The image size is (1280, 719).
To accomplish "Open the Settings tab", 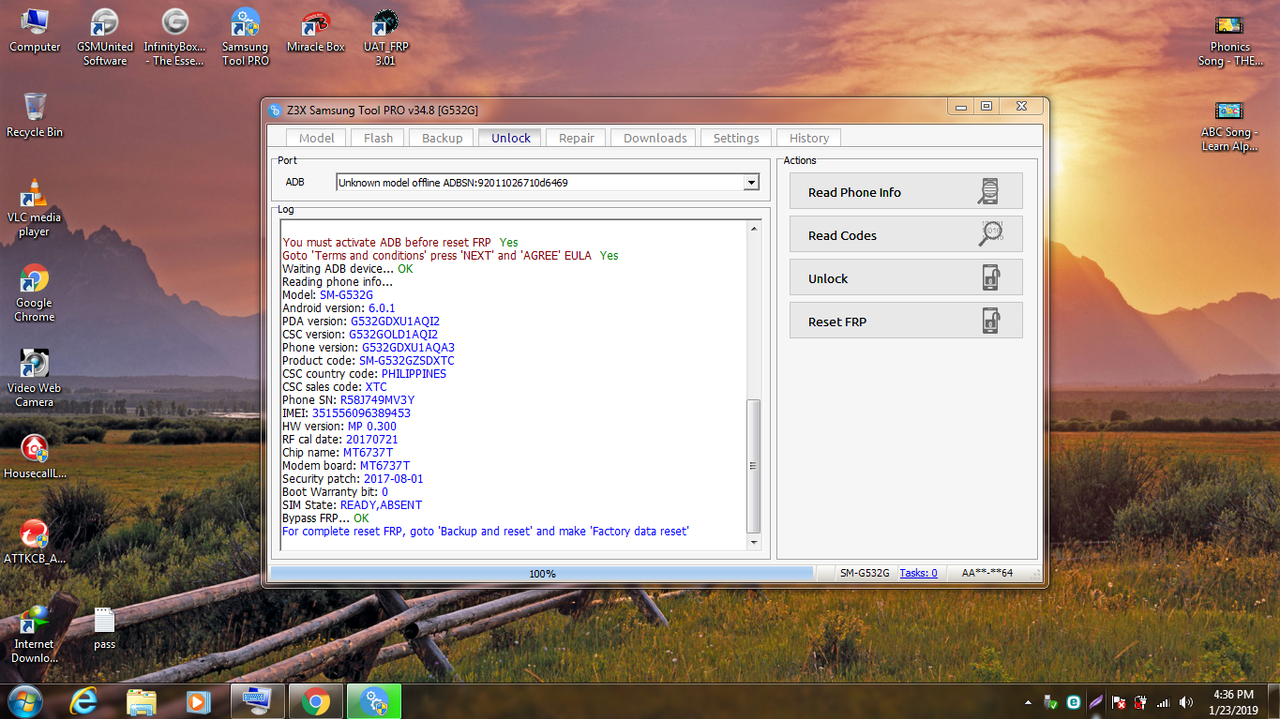I will coord(736,138).
